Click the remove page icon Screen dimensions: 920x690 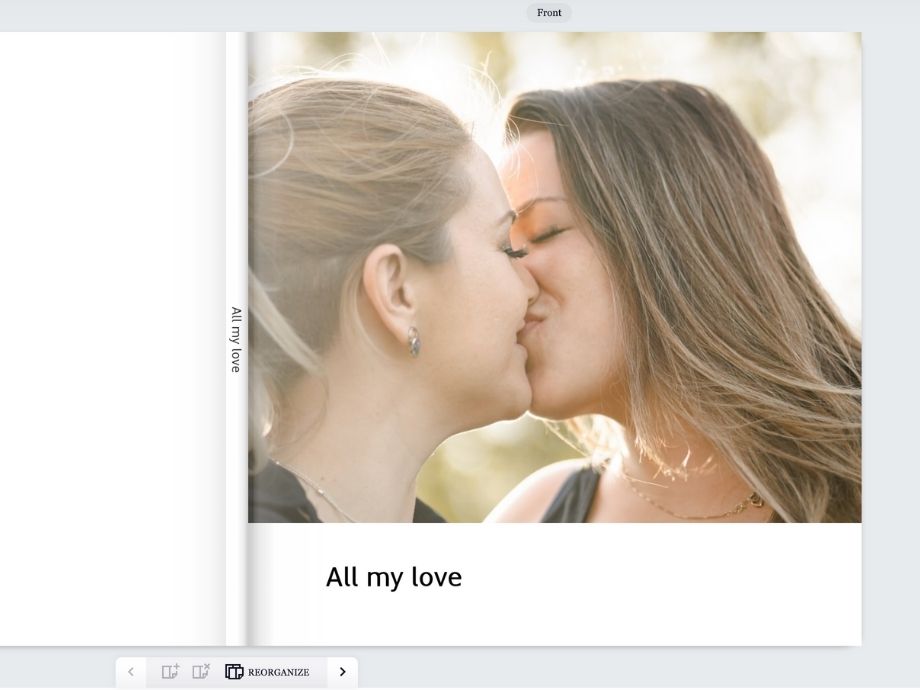click(x=201, y=671)
